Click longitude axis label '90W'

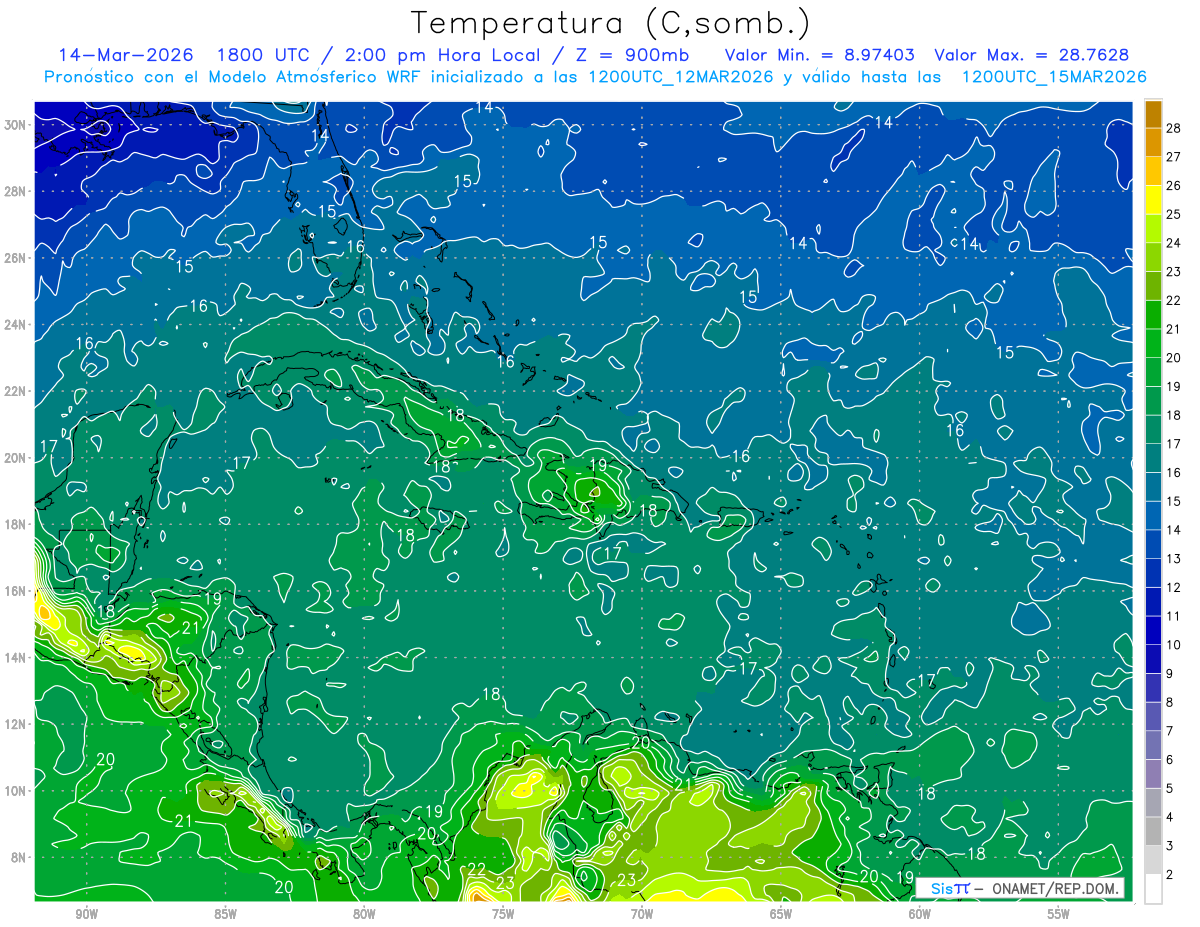86,914
